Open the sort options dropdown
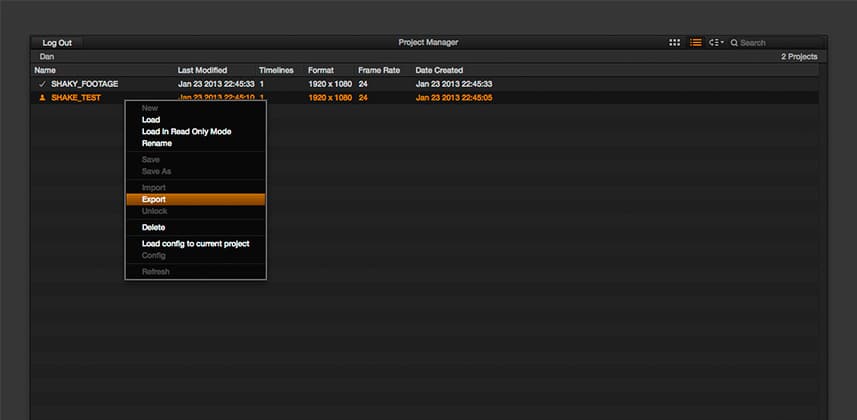Image resolution: width=857 pixels, height=420 pixels. point(716,43)
